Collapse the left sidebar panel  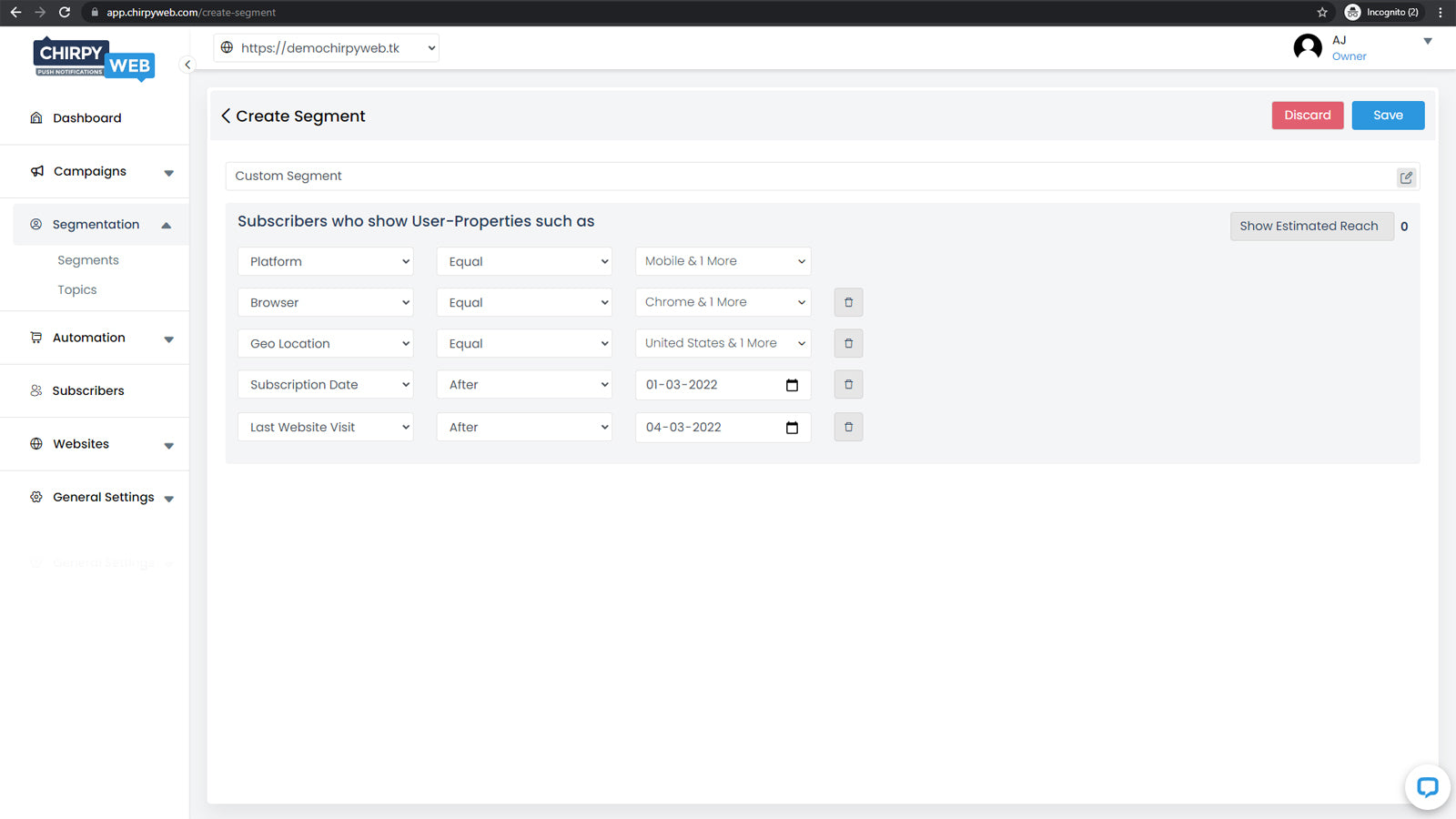tap(187, 65)
